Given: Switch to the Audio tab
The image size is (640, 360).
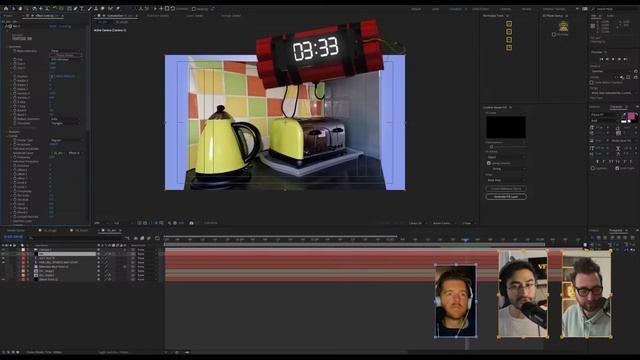Looking at the screenshot, I should 611,16.
